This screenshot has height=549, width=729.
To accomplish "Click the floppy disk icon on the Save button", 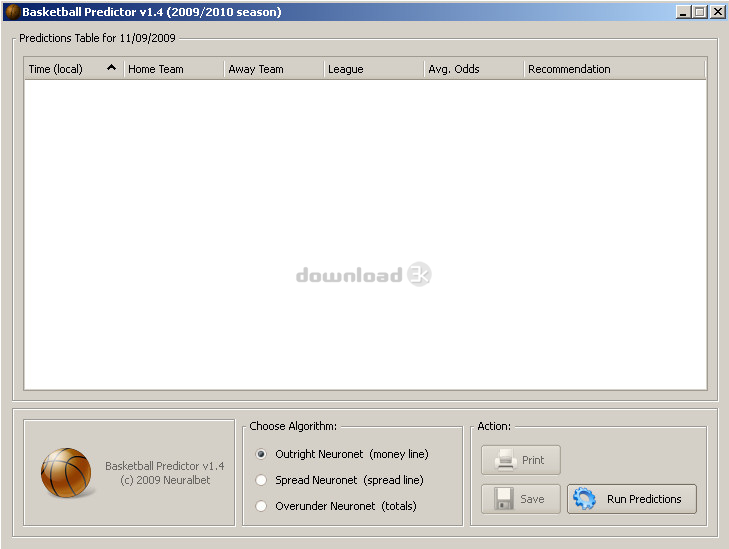I will pyautogui.click(x=504, y=498).
